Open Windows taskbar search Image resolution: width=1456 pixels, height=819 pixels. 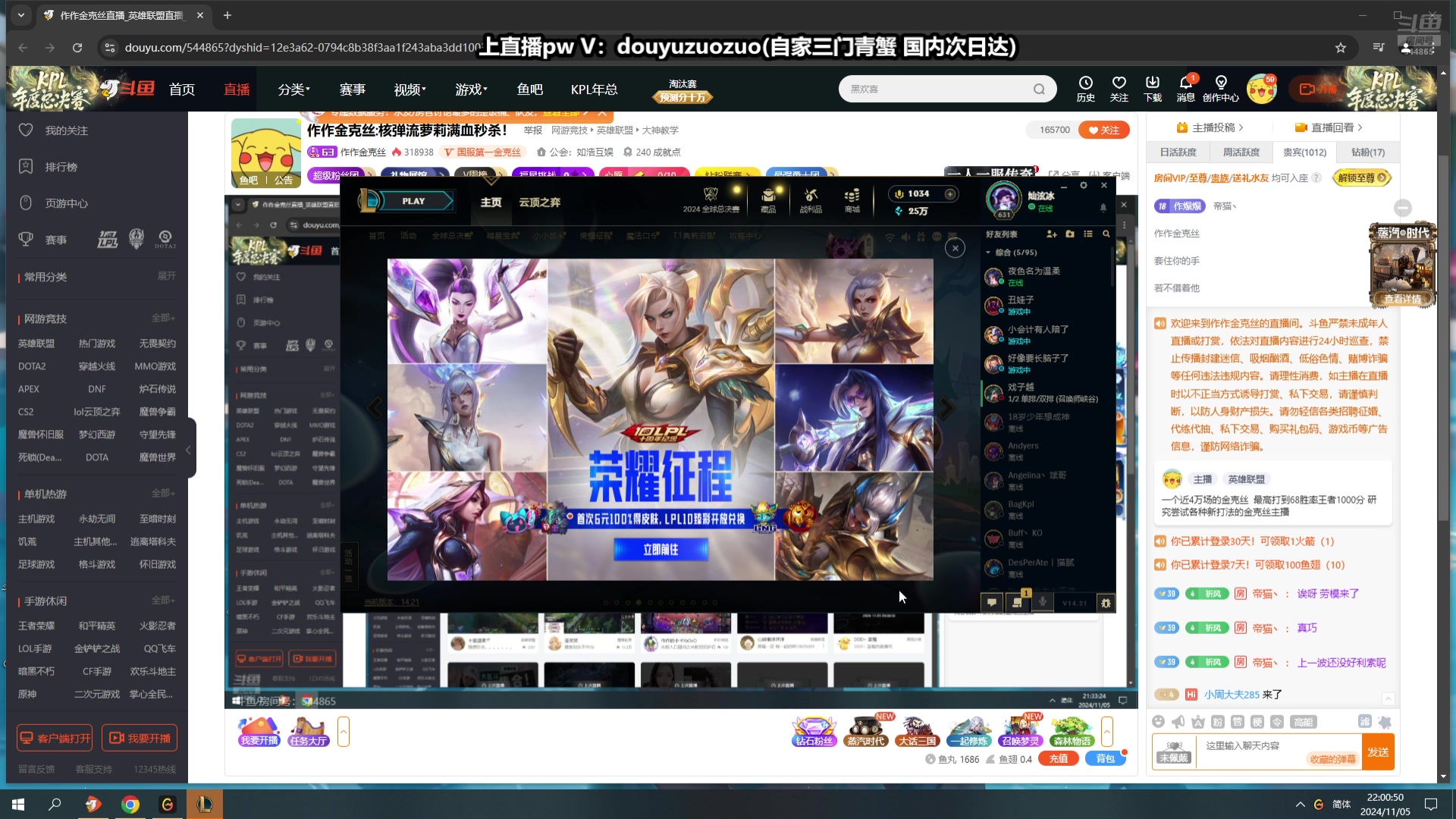pyautogui.click(x=55, y=804)
